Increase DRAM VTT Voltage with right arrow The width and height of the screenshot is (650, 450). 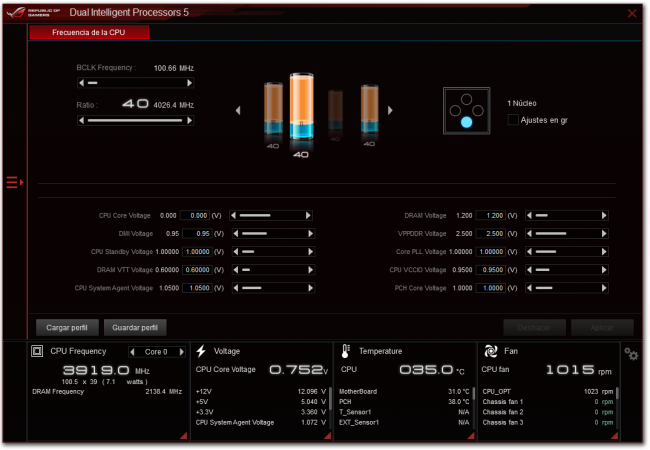(310, 270)
